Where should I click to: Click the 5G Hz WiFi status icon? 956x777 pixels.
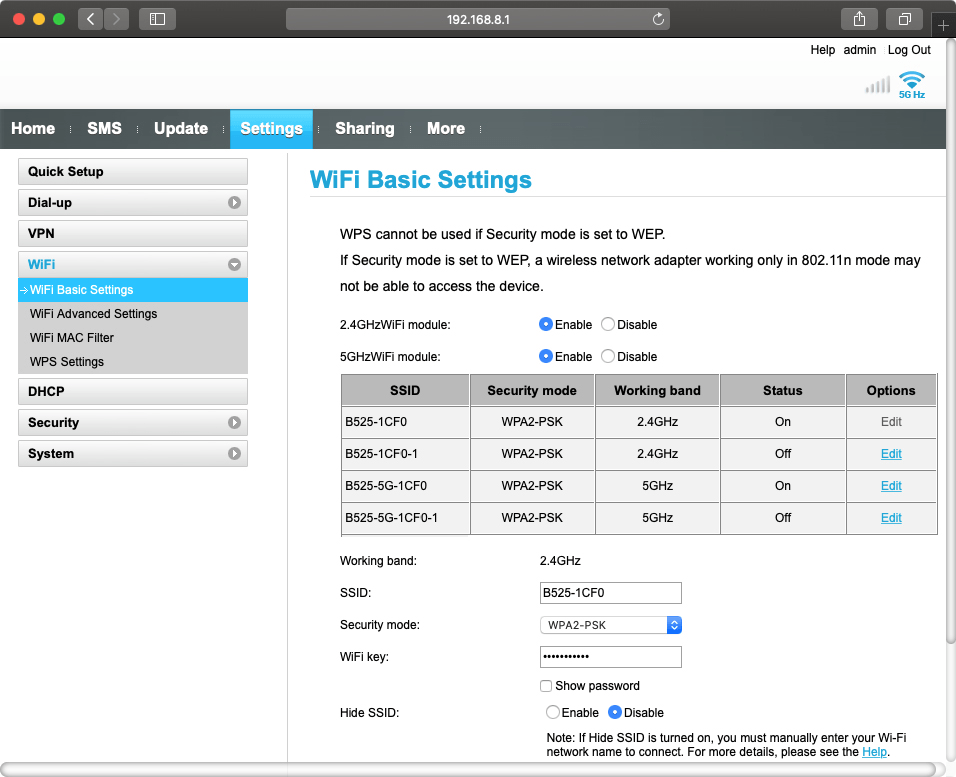[911, 84]
